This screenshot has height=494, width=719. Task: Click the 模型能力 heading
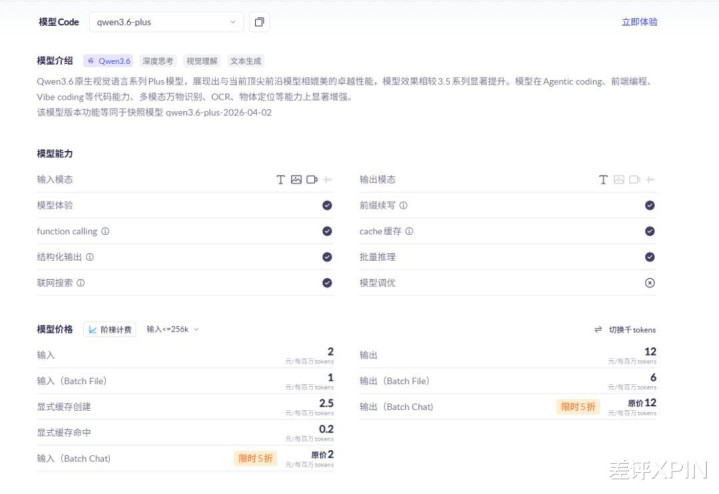pyautogui.click(x=55, y=154)
